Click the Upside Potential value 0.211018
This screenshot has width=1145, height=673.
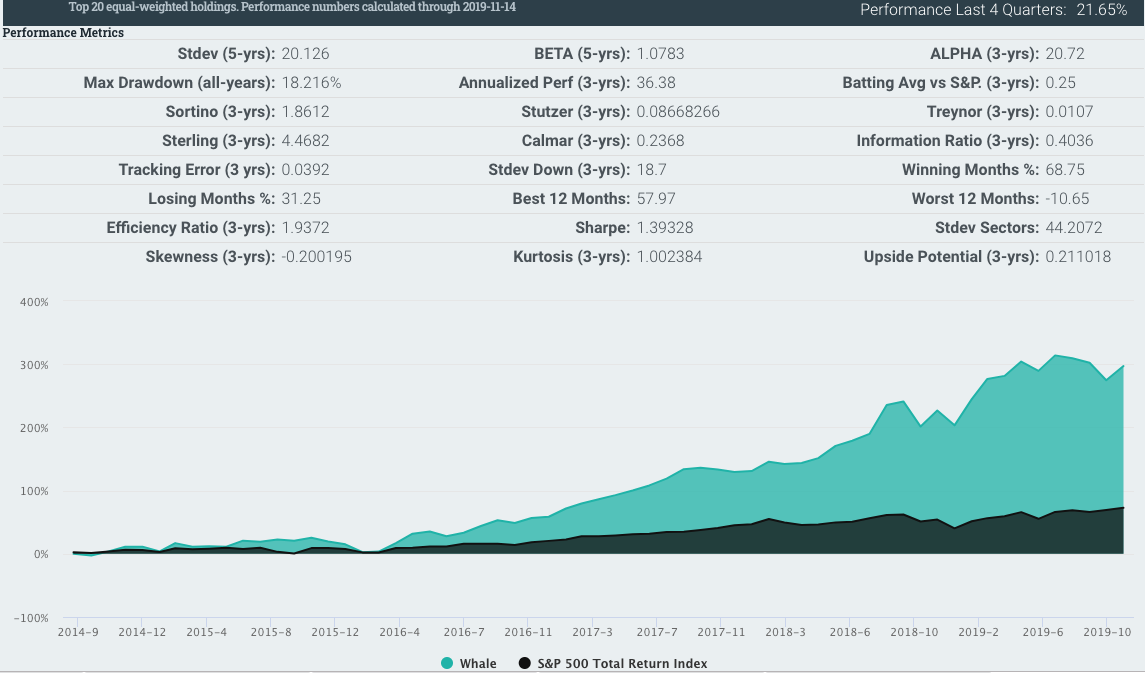coord(1078,257)
